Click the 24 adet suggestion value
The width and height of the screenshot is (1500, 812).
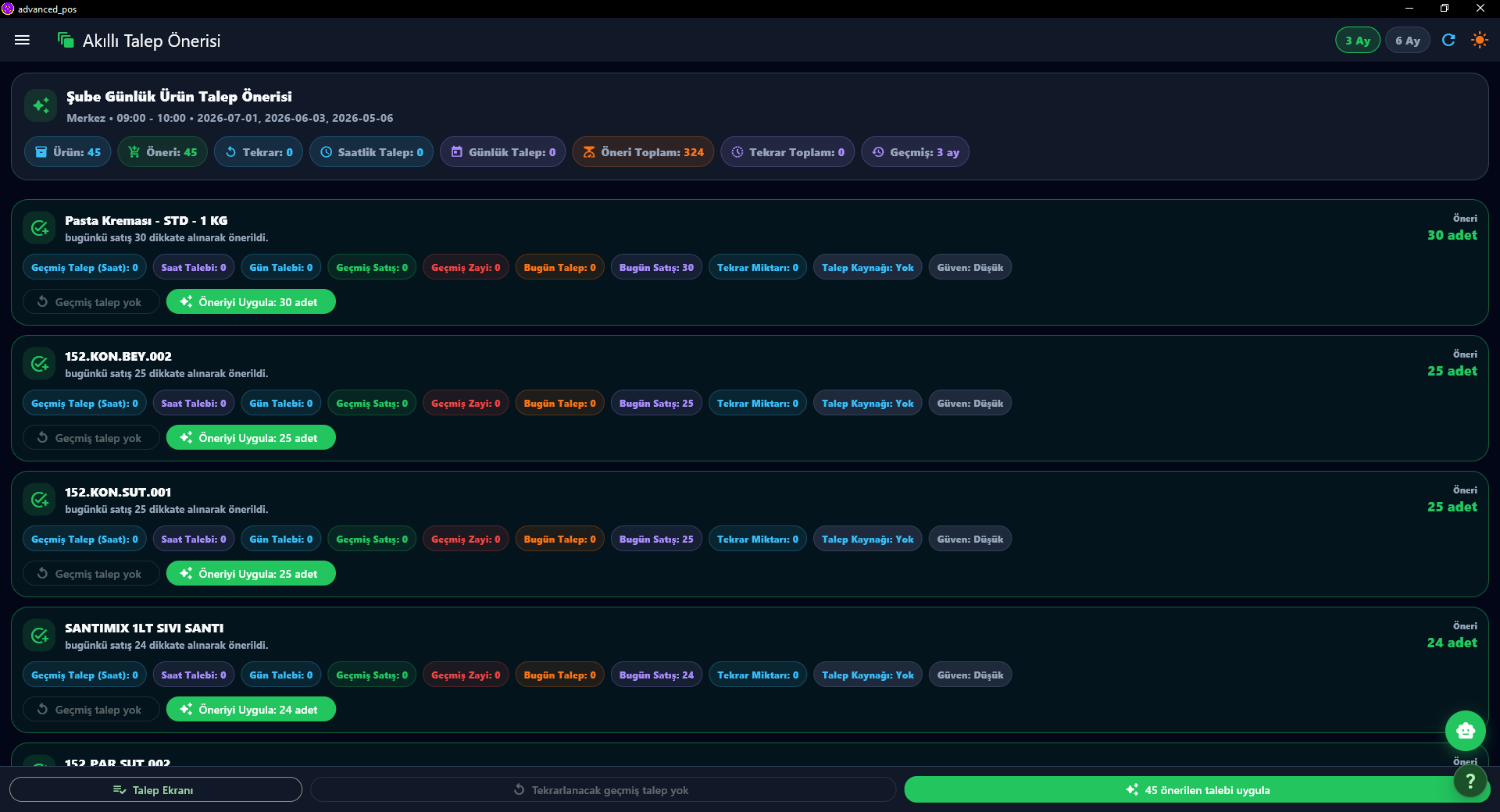tap(1452, 643)
